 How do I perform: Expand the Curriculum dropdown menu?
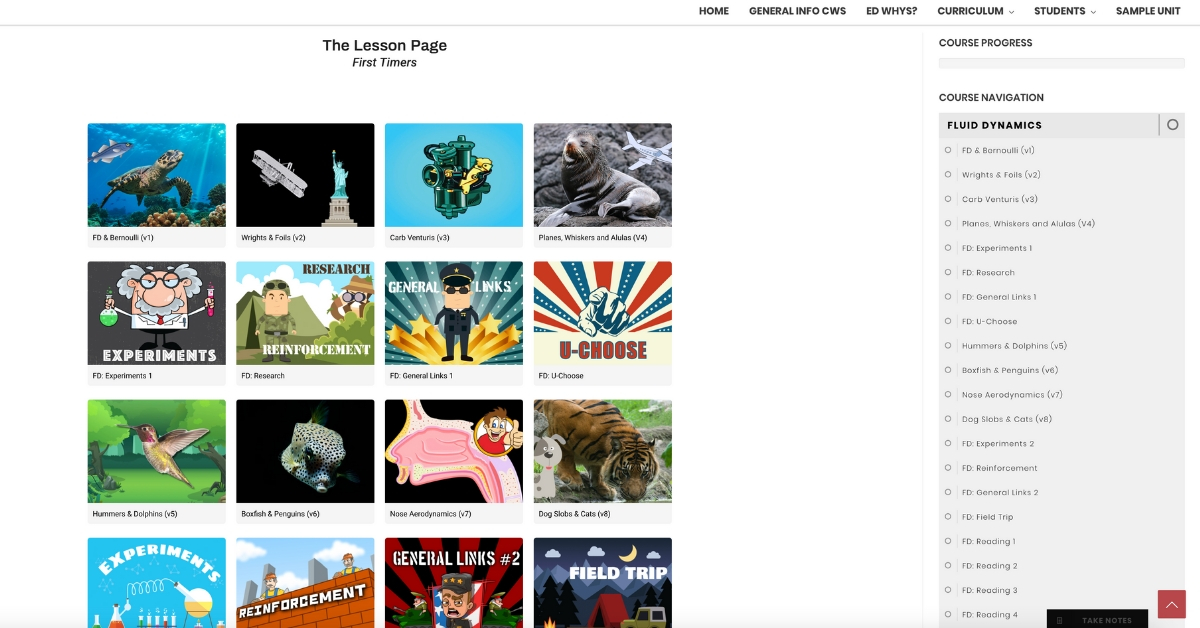[975, 11]
